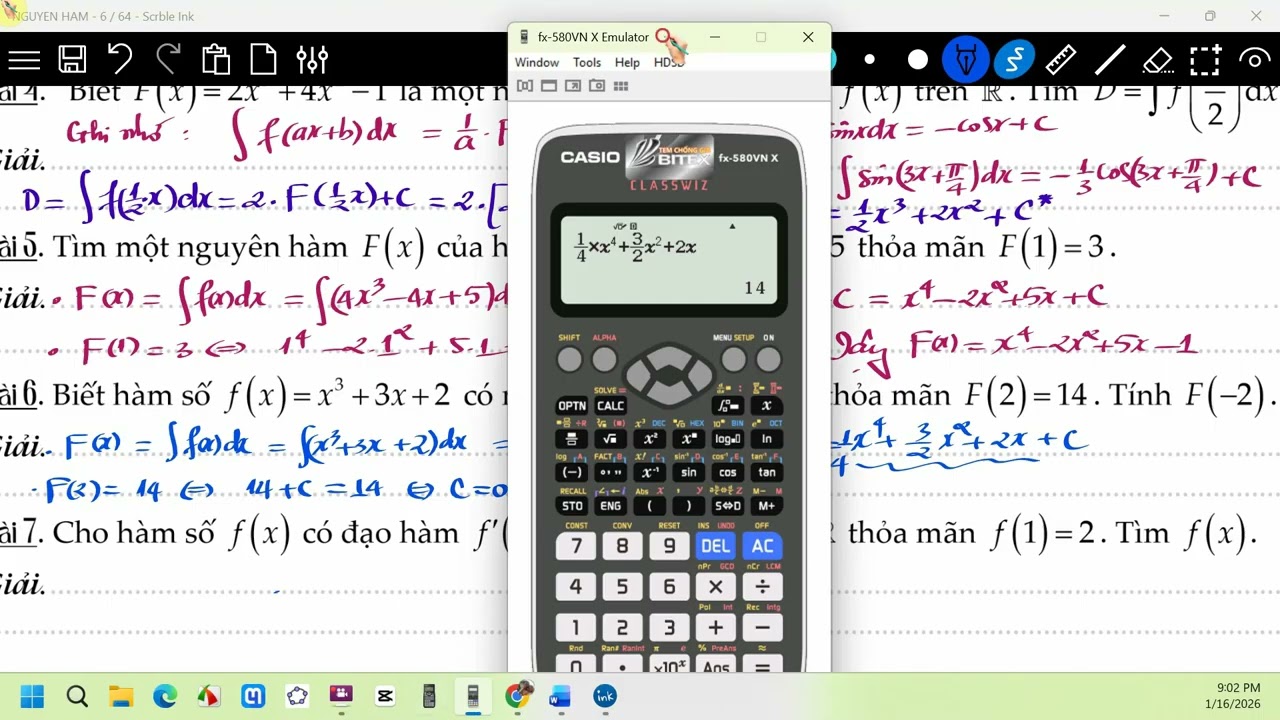Screen dimensions: 1280x720
Task: Open the emulator HDSD menu
Action: pos(668,62)
